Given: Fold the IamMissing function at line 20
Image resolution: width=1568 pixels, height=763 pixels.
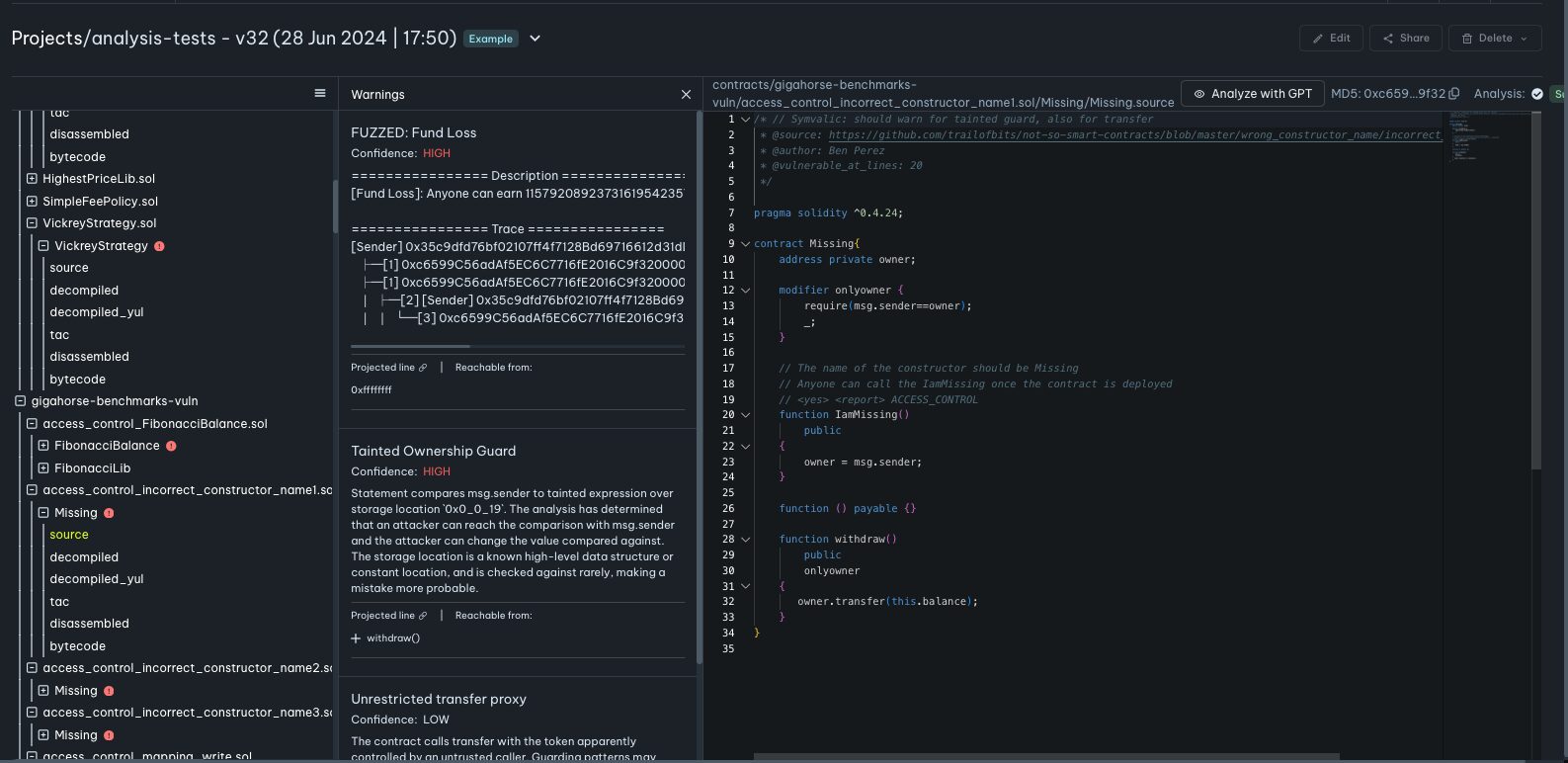Looking at the screenshot, I should [x=745, y=415].
